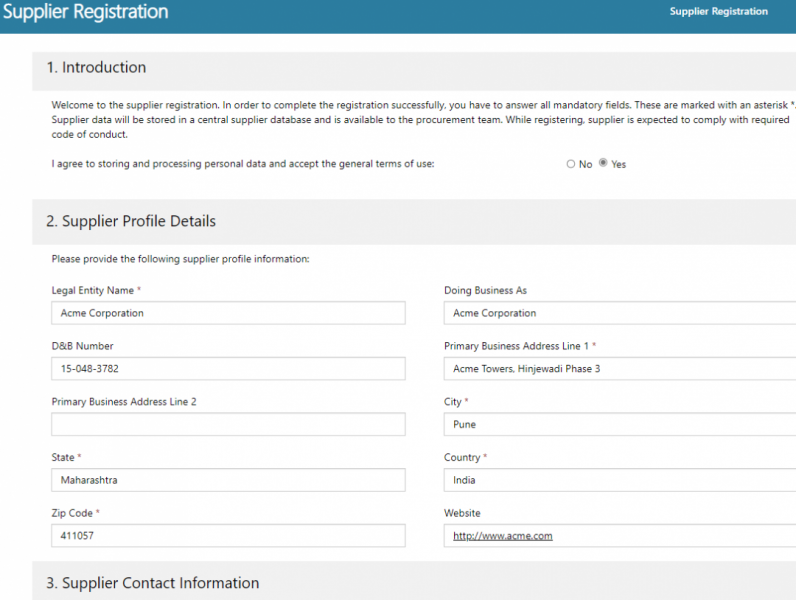Select the No radio button
796x600 pixels.
(571, 164)
